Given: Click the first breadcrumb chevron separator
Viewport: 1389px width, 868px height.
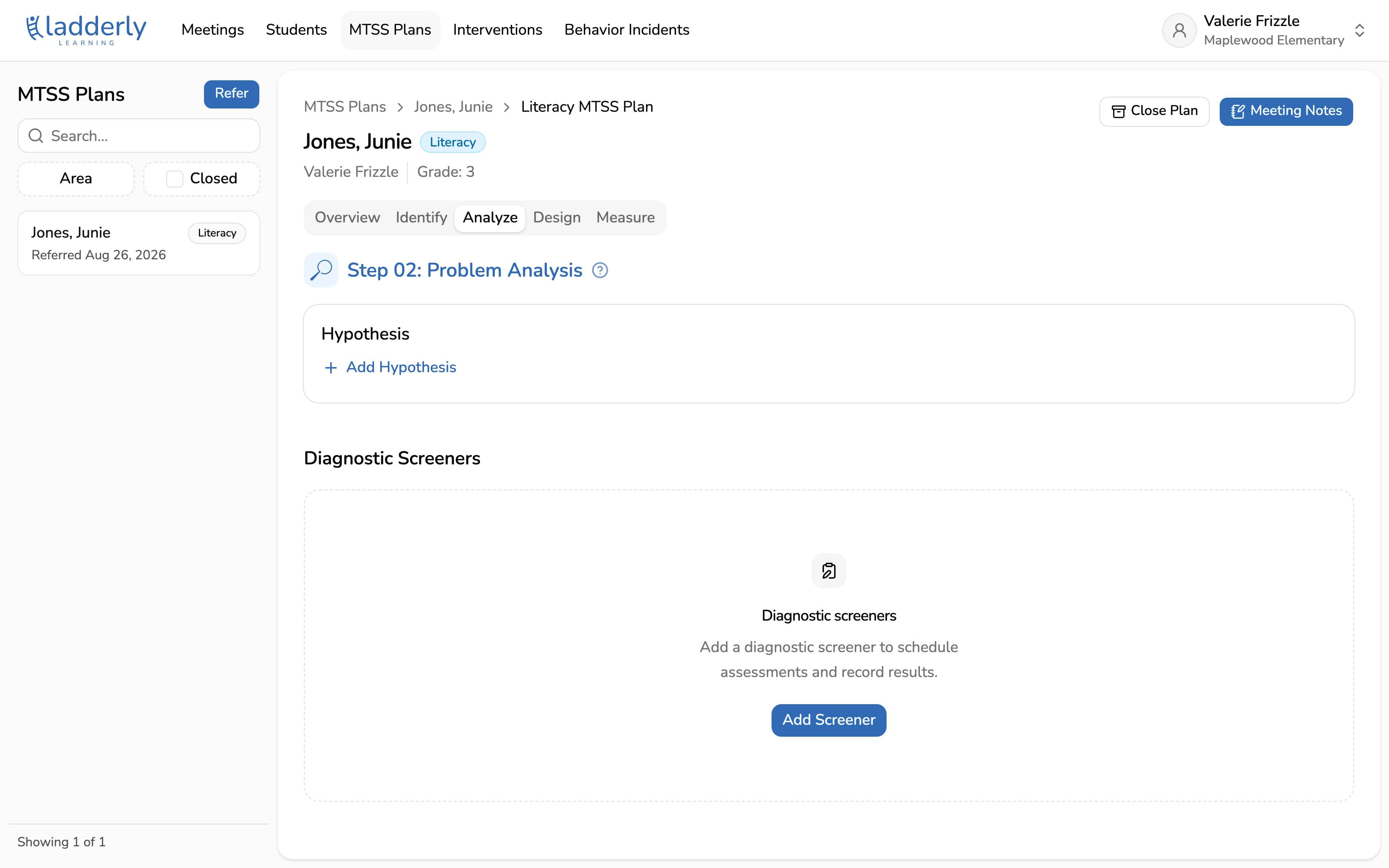Looking at the screenshot, I should (x=400, y=107).
